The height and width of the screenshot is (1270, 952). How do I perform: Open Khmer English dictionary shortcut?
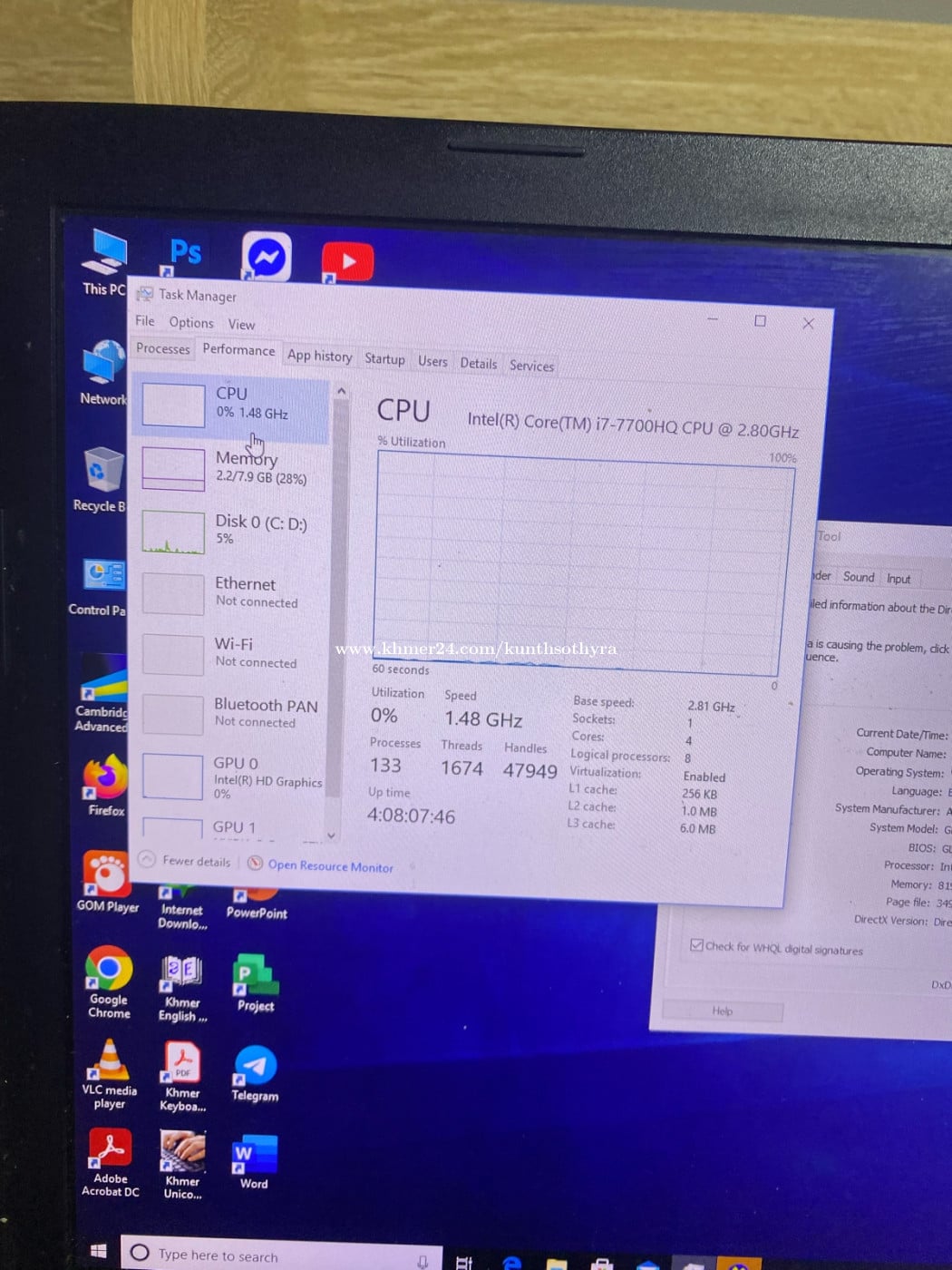pyautogui.click(x=182, y=989)
